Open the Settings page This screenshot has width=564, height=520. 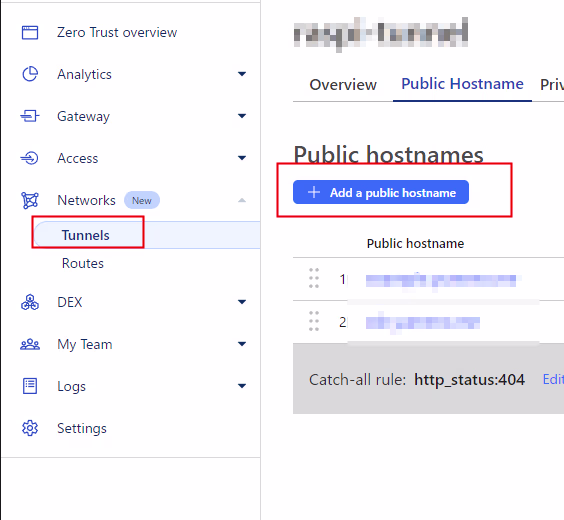(82, 428)
